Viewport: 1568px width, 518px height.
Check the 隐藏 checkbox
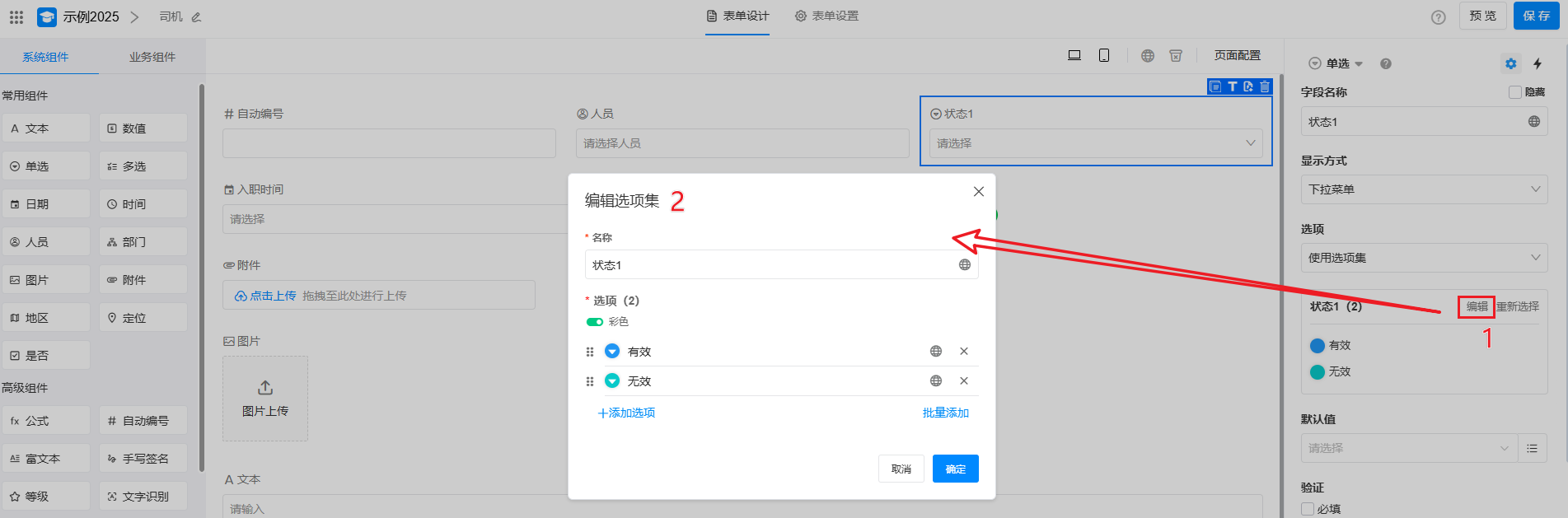coord(1514,92)
